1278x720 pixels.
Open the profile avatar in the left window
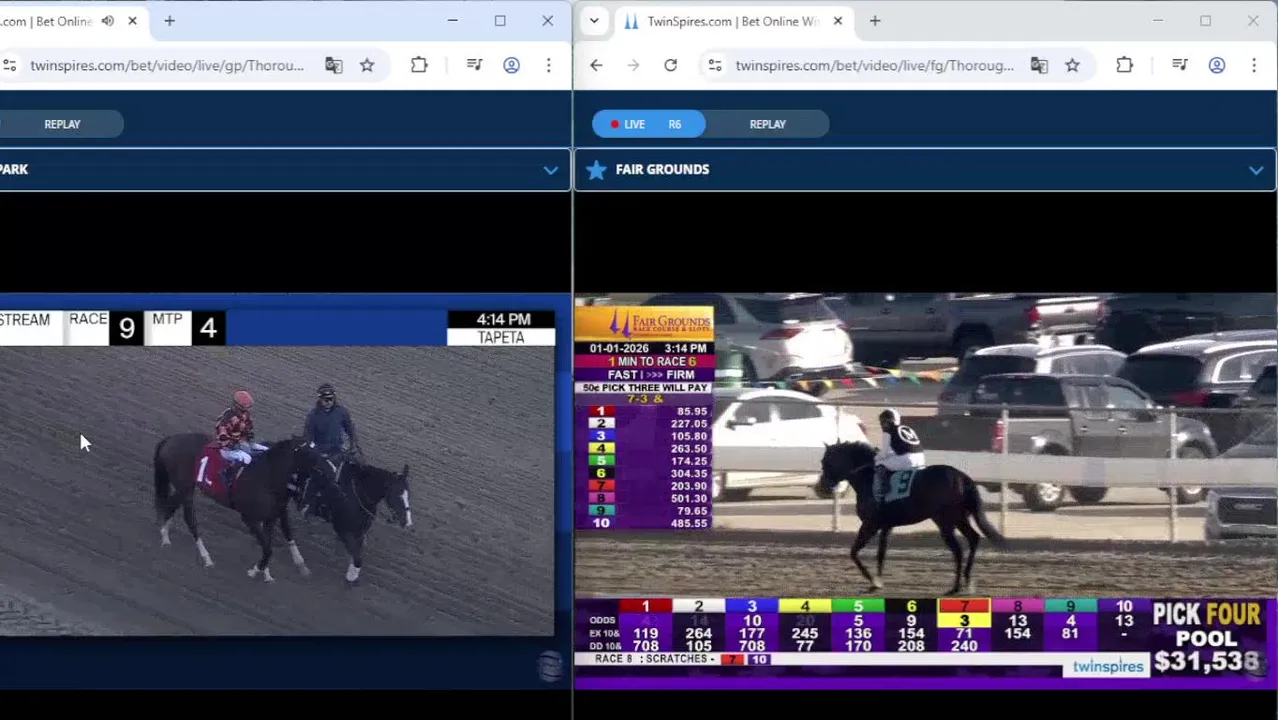click(511, 65)
